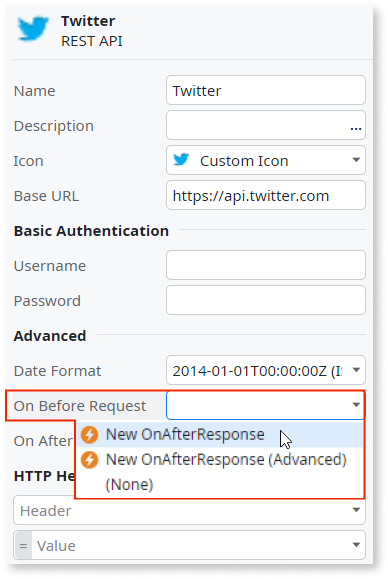Open the Value dropdown arrow
Image resolution: width=388 pixels, height=579 pixels.
coord(356,545)
